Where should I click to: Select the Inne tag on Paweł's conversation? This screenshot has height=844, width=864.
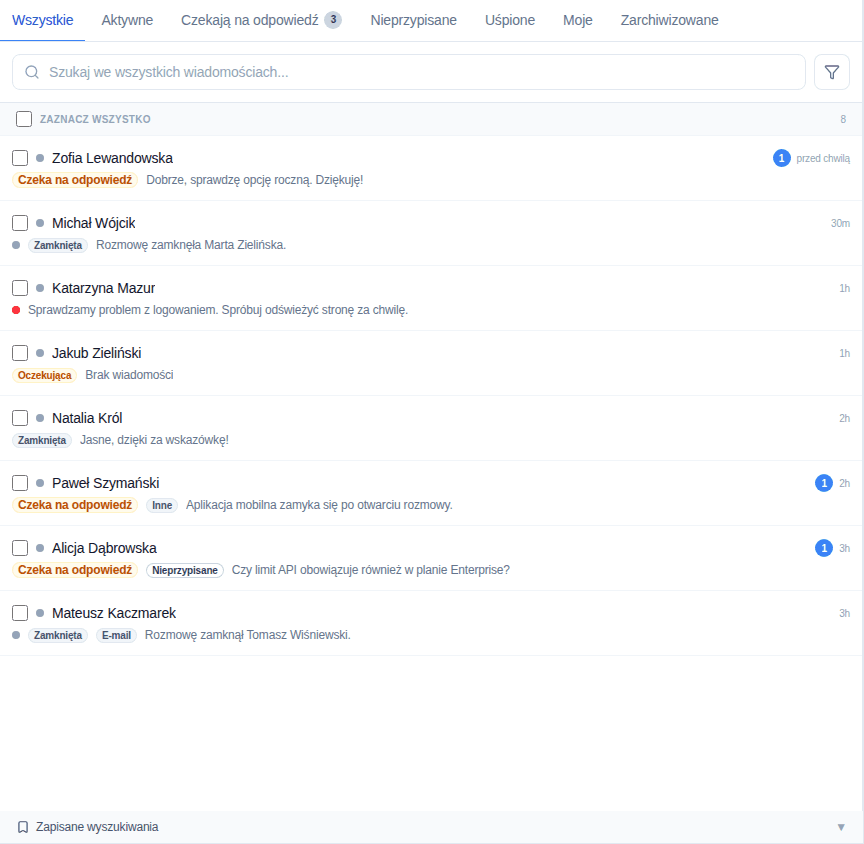[162, 505]
